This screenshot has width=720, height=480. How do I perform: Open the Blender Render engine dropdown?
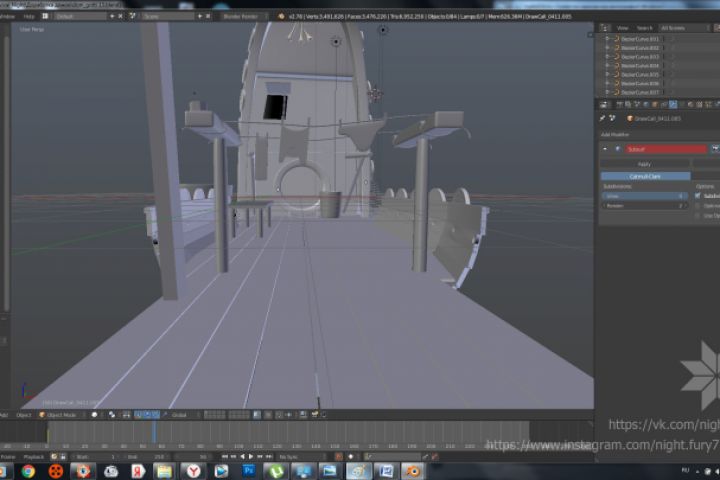point(243,16)
